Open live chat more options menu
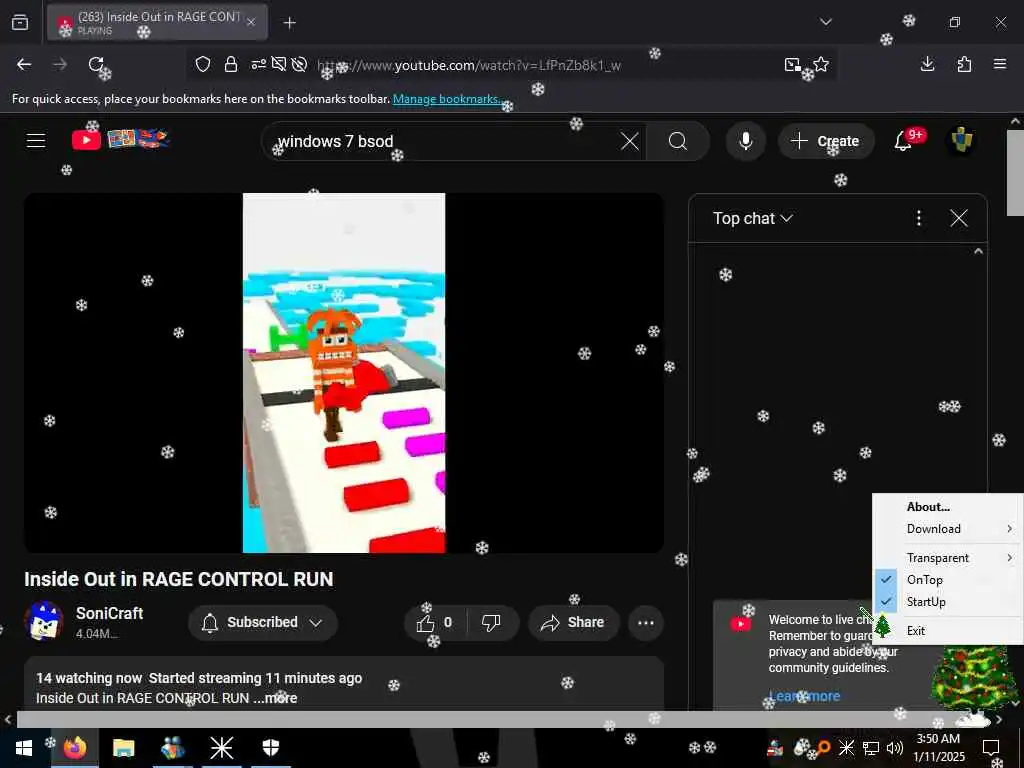This screenshot has height=768, width=1024. point(919,218)
